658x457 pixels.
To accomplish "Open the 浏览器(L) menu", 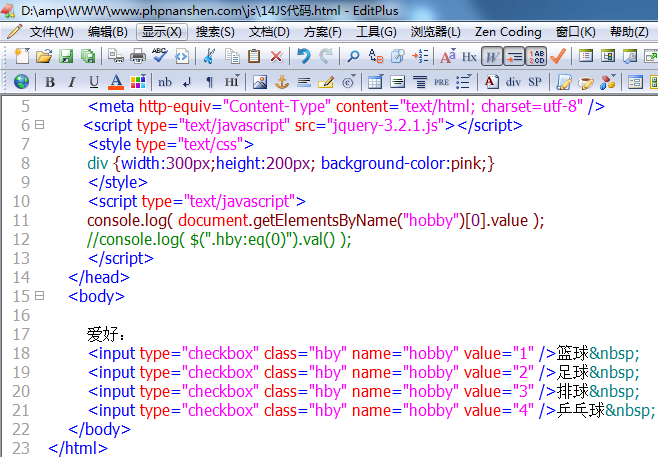I will point(435,32).
